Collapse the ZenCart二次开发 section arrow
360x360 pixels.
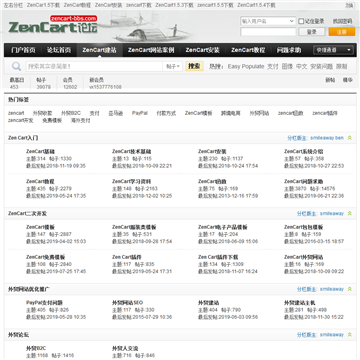(x=350, y=213)
